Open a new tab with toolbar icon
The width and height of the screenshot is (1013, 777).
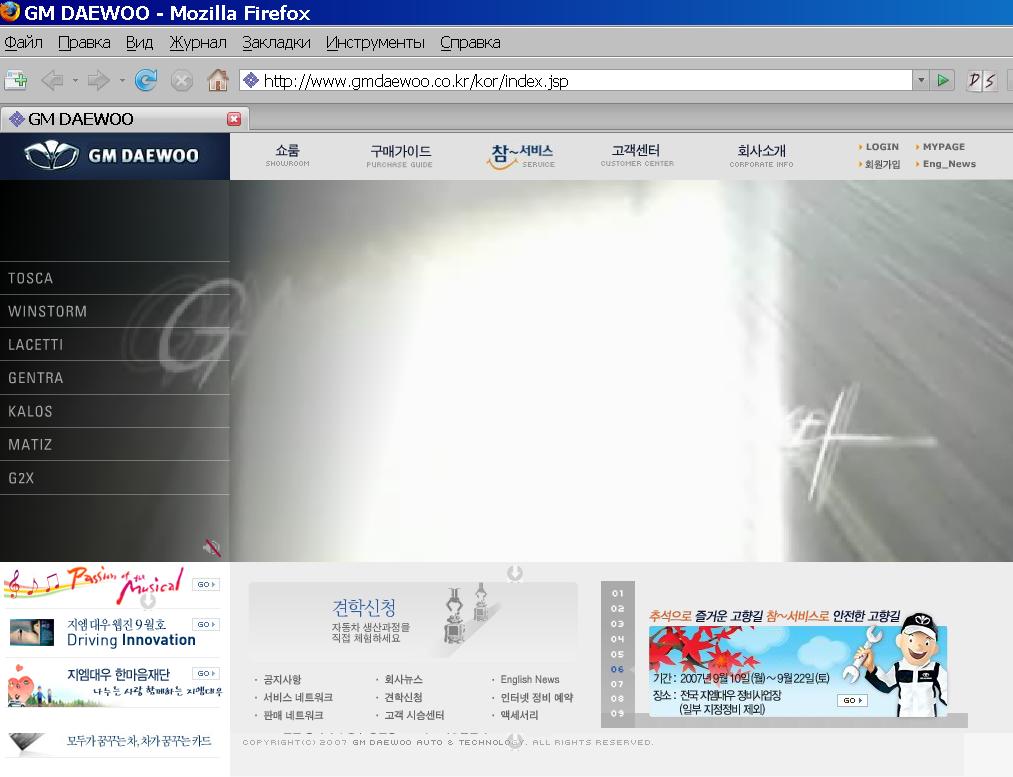[16, 81]
